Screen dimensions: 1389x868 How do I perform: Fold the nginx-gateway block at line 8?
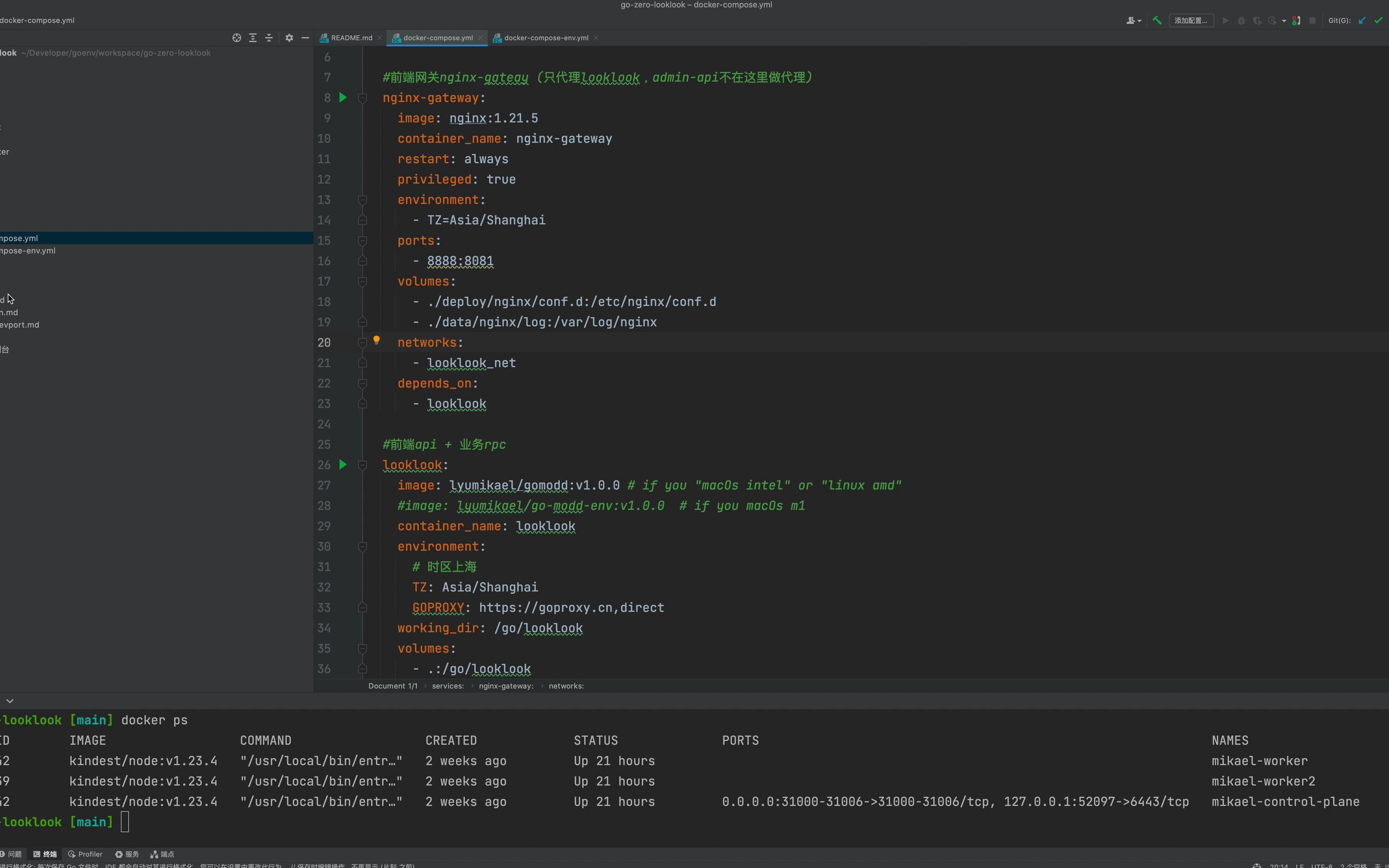pyautogui.click(x=362, y=98)
